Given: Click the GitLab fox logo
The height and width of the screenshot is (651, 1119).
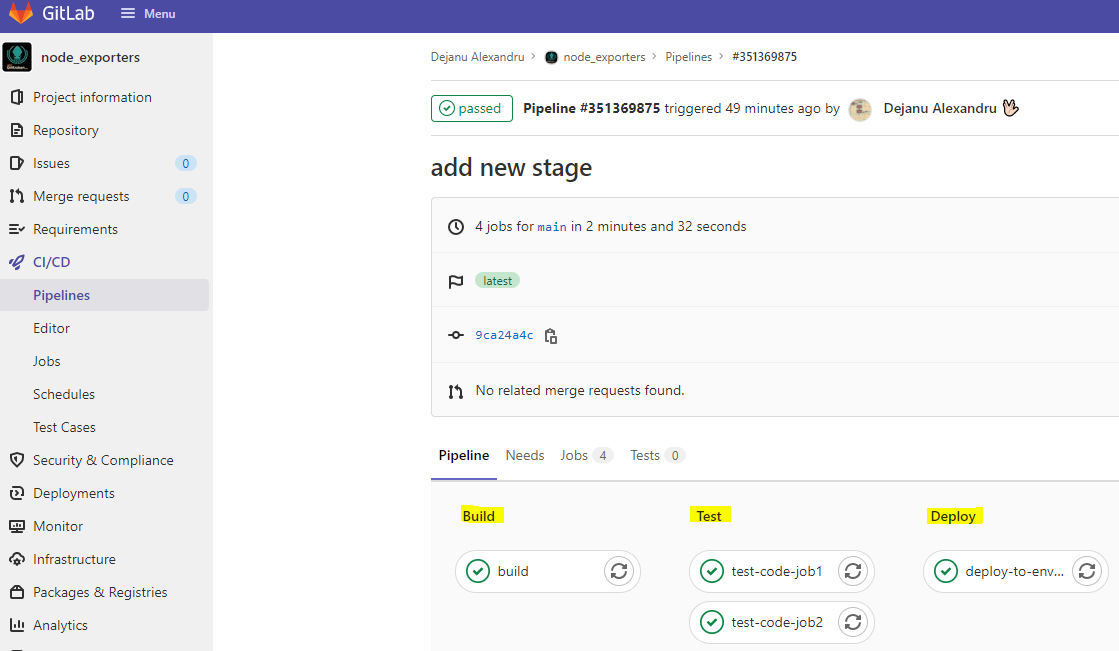Looking at the screenshot, I should click(21, 12).
